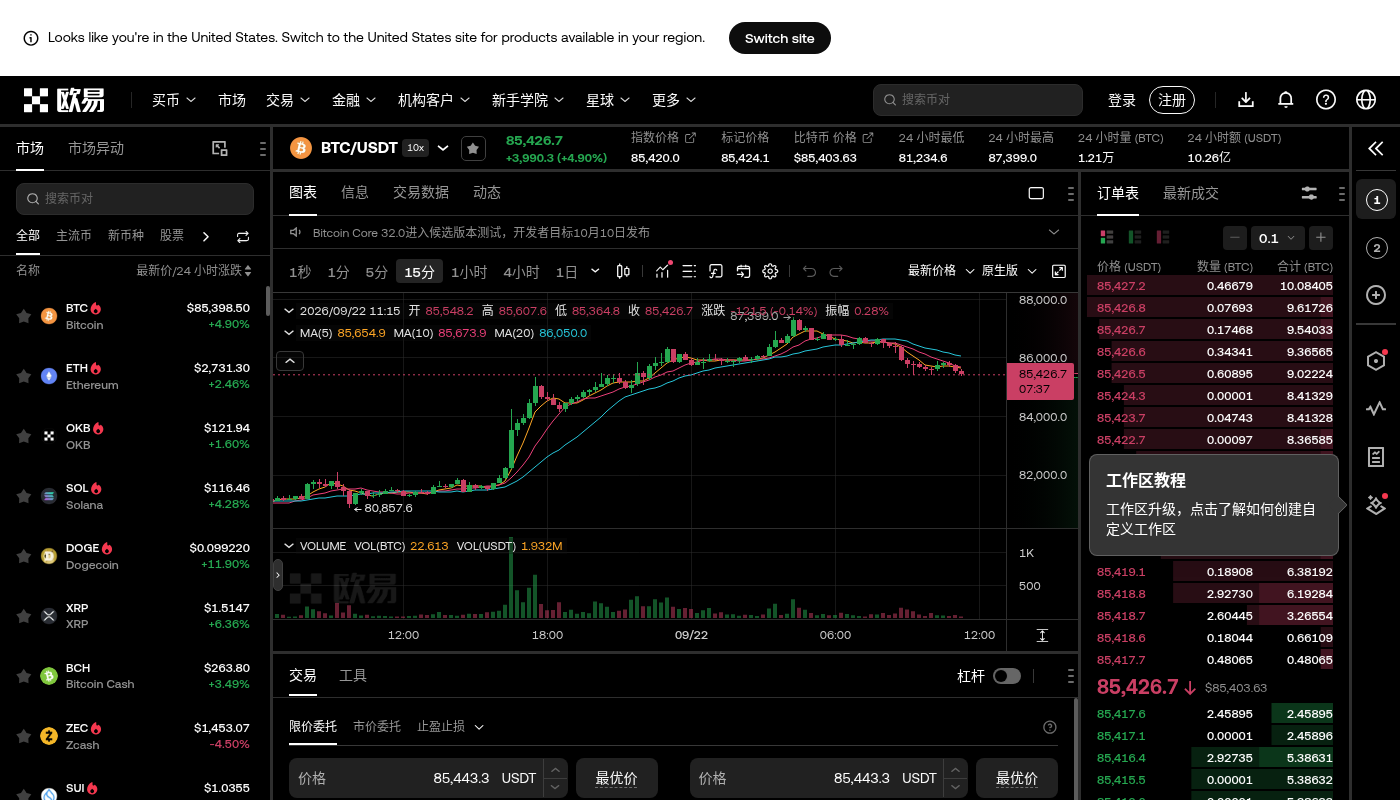Switch to the 信息 tab
This screenshot has width=1400, height=800.
coord(355,193)
